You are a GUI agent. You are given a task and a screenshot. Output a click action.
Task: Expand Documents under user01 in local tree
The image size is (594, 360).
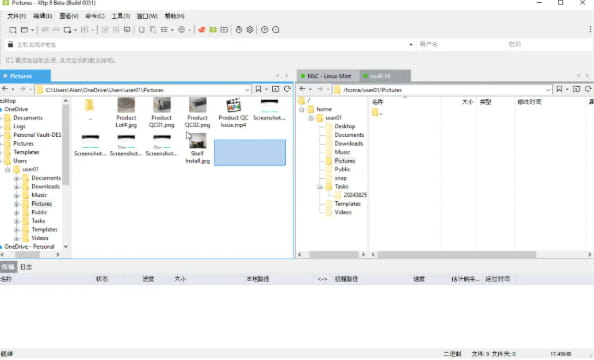16,178
